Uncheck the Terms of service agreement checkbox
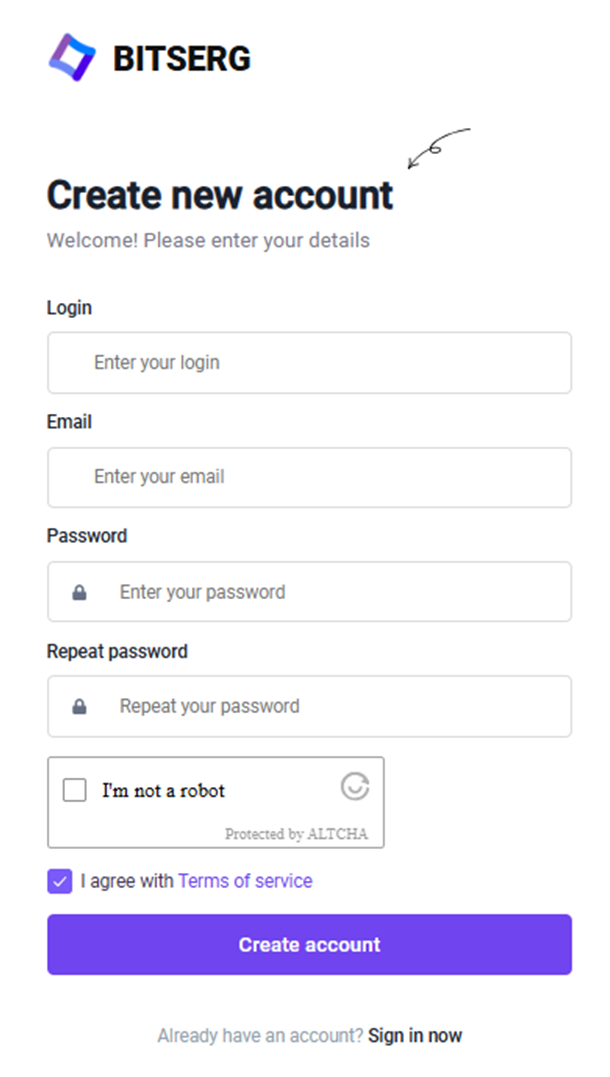 60,881
